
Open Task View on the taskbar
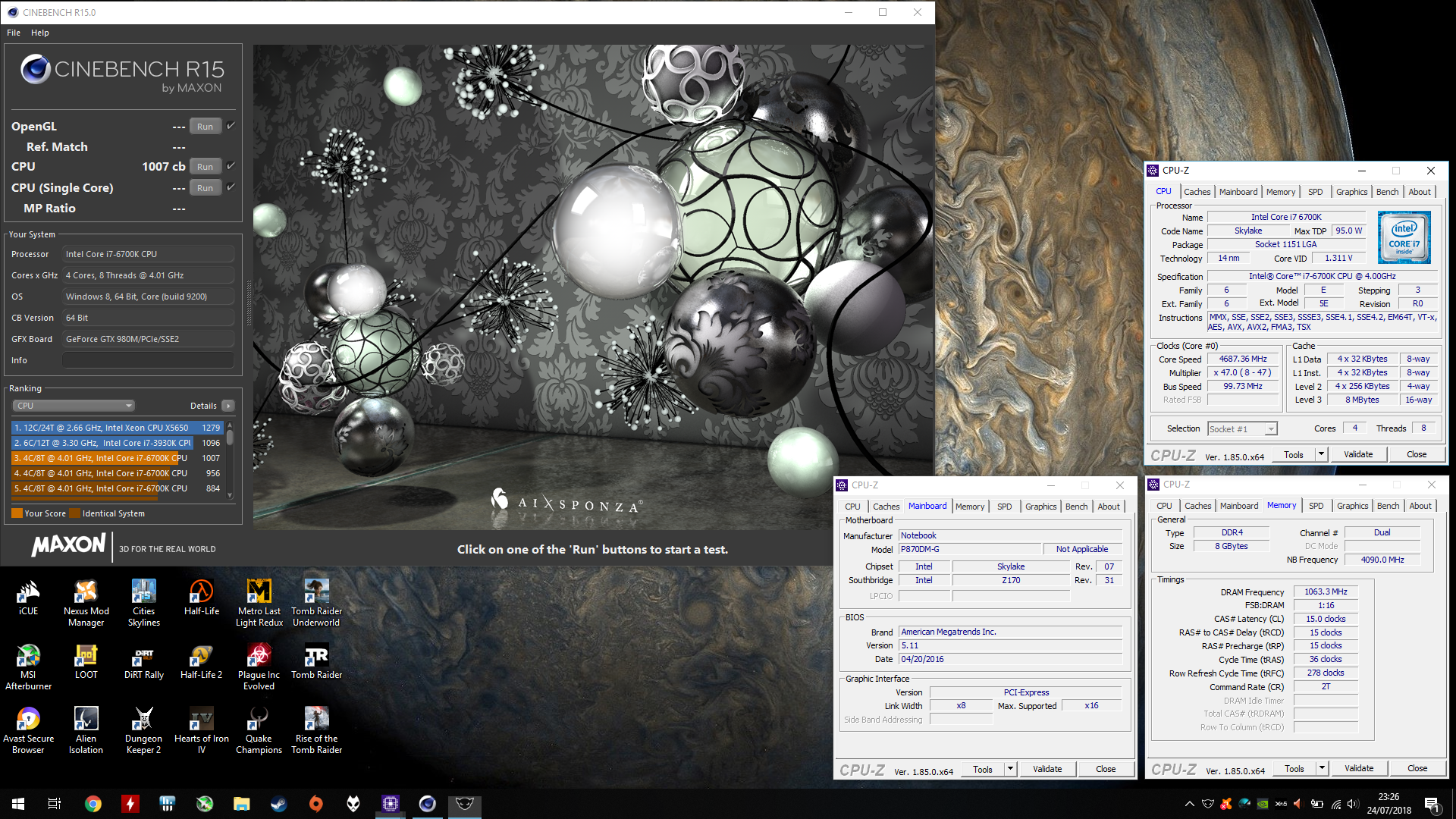pos(55,804)
